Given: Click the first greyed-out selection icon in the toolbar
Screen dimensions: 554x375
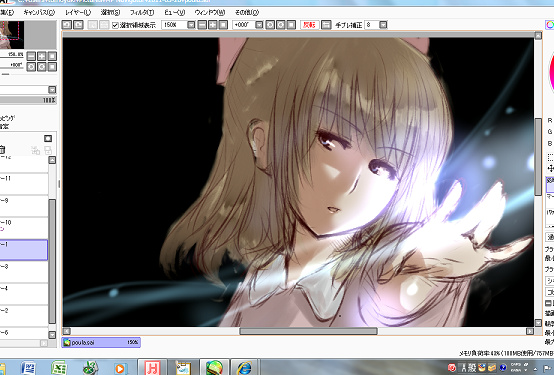Looking at the screenshot, I should click(93, 25).
